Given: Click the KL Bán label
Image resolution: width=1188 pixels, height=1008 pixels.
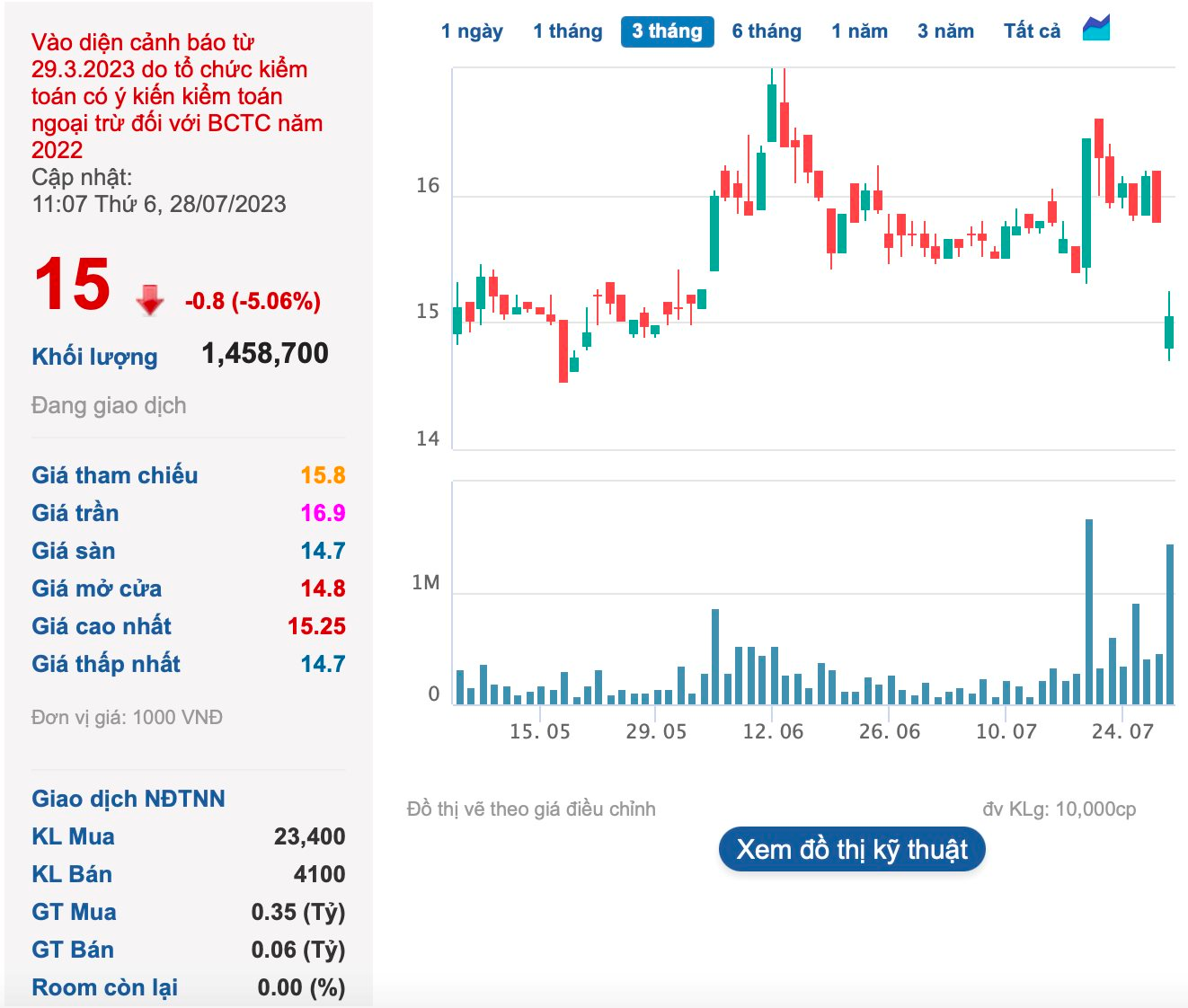Looking at the screenshot, I should (72, 874).
